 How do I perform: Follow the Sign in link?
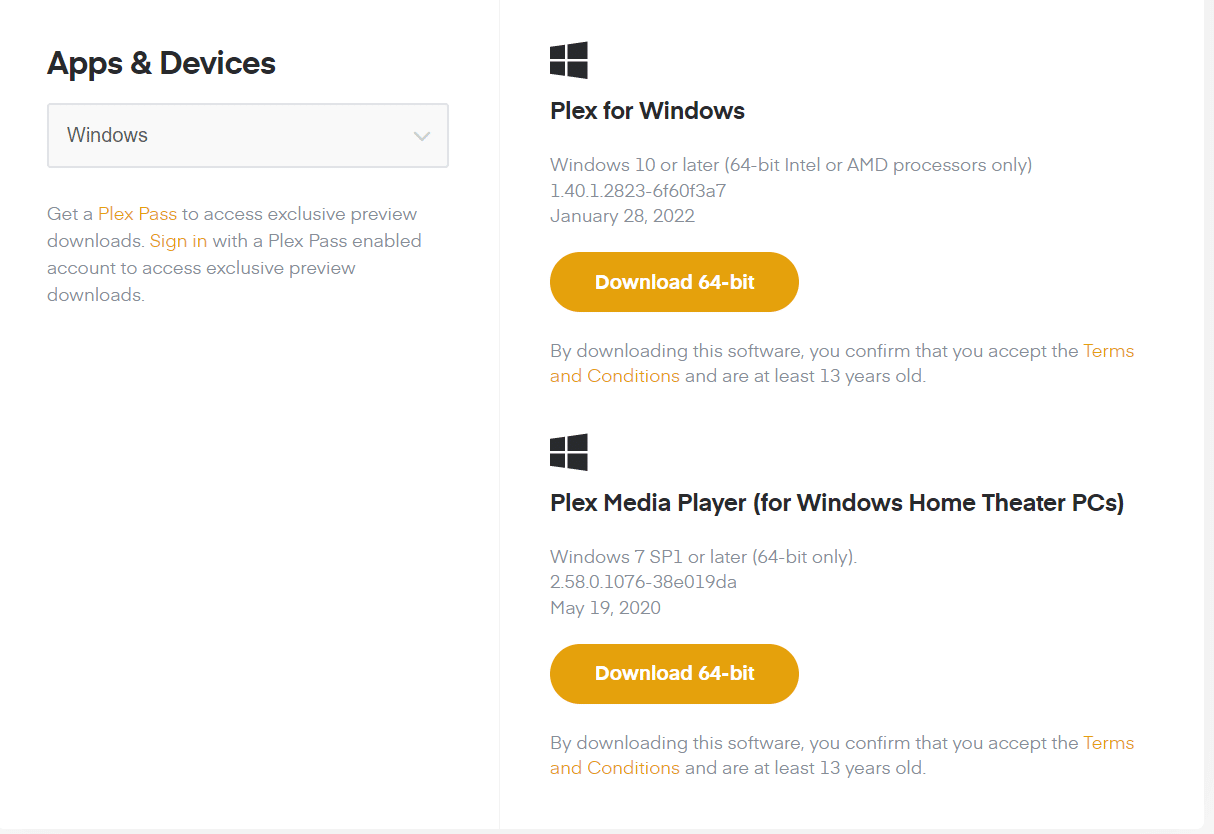point(178,241)
